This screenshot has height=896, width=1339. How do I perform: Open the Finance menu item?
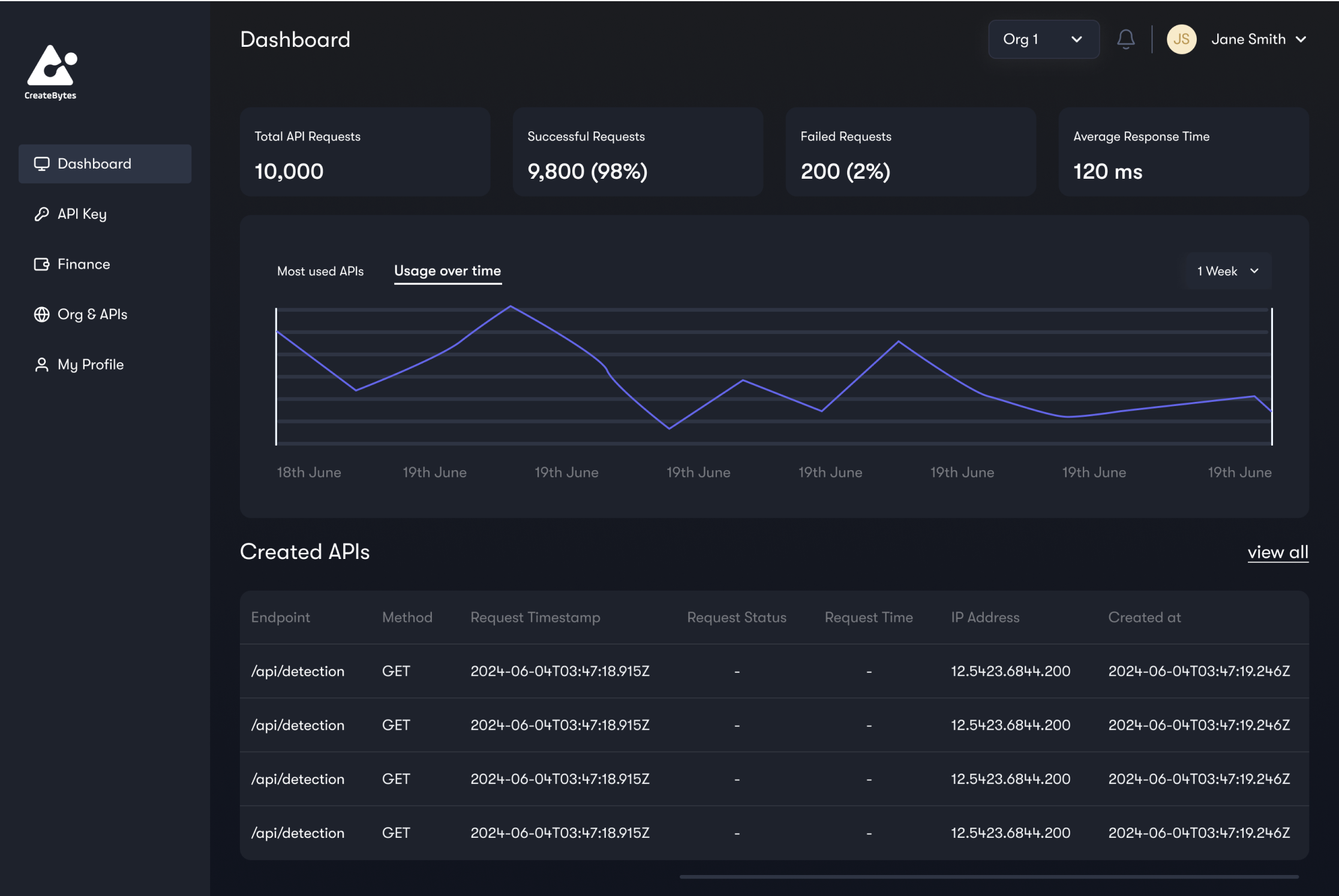click(83, 264)
